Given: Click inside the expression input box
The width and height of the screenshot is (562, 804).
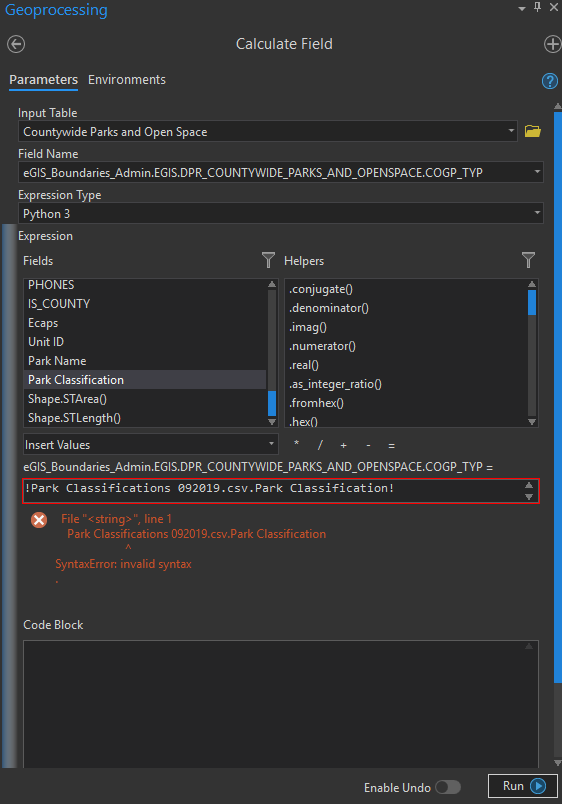Looking at the screenshot, I should [x=274, y=491].
